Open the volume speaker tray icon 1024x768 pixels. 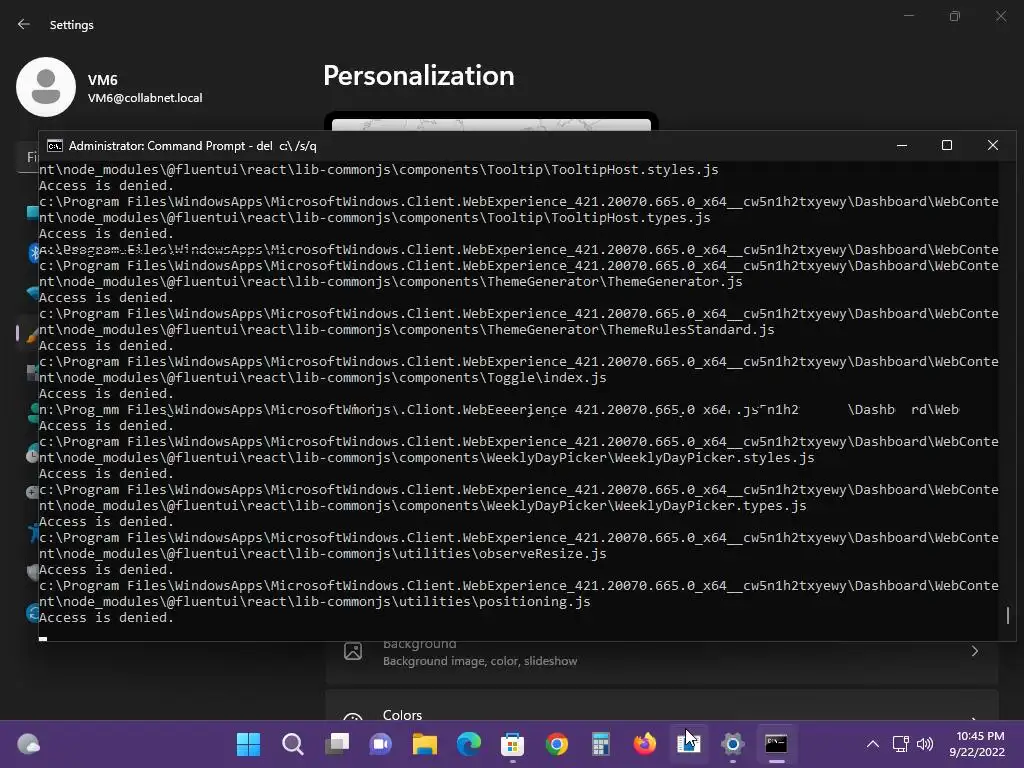(x=925, y=744)
